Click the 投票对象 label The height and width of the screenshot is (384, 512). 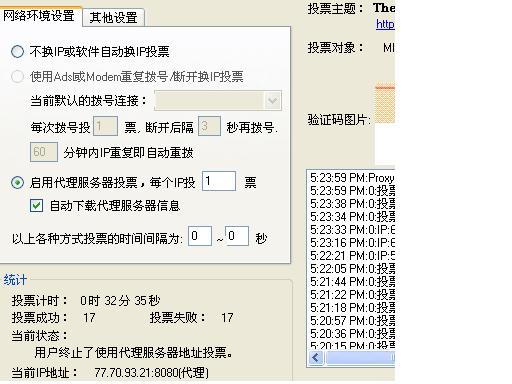click(x=335, y=48)
